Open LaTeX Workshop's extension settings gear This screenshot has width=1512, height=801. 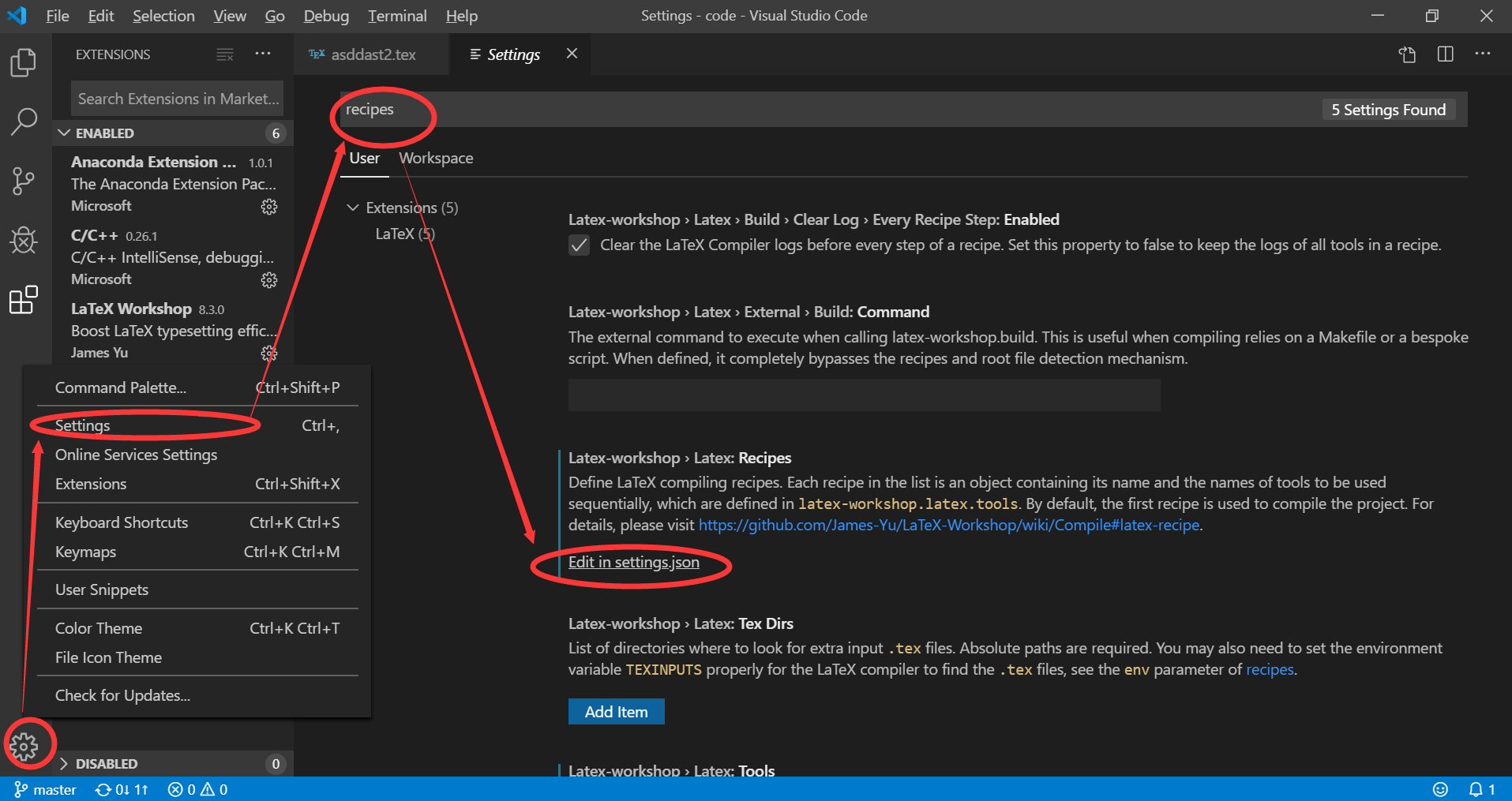point(269,354)
